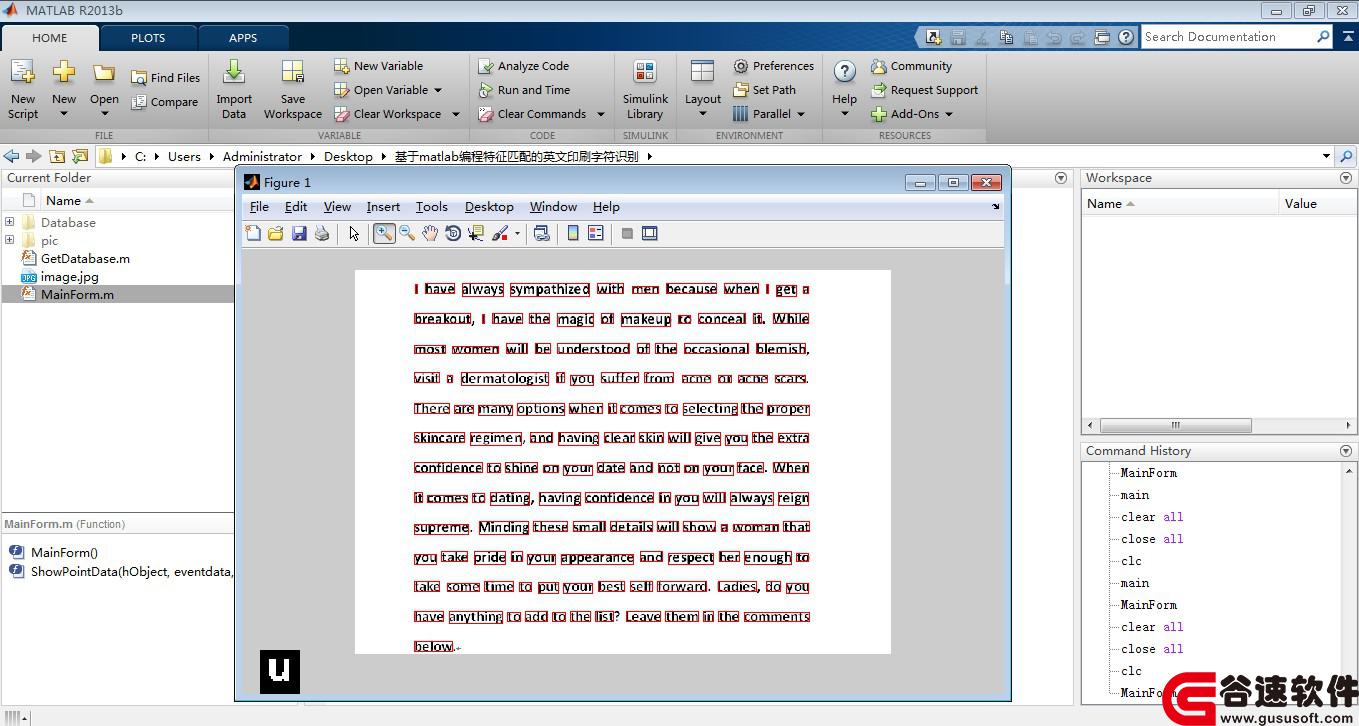Click New Variable

pyautogui.click(x=379, y=66)
